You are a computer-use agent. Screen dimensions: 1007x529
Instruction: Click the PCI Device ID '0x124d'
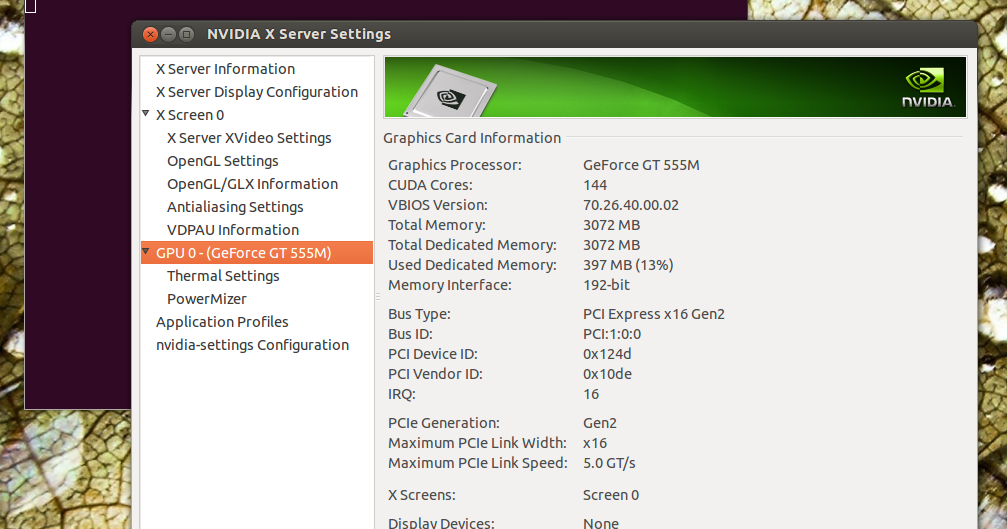pyautogui.click(x=607, y=354)
